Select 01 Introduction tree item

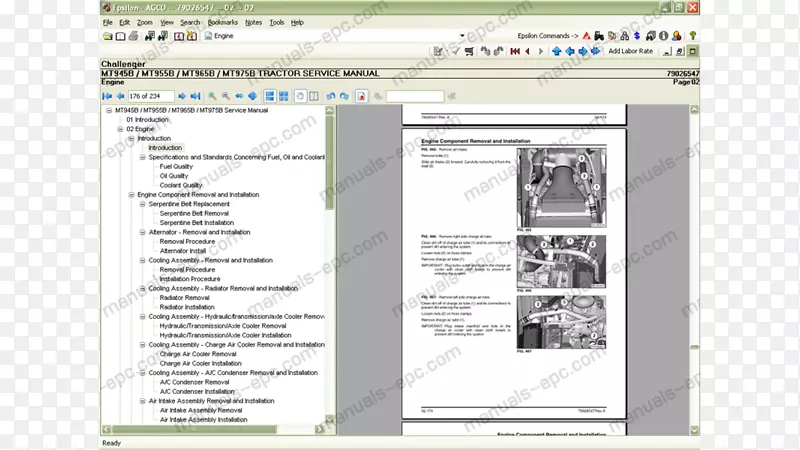147,120
